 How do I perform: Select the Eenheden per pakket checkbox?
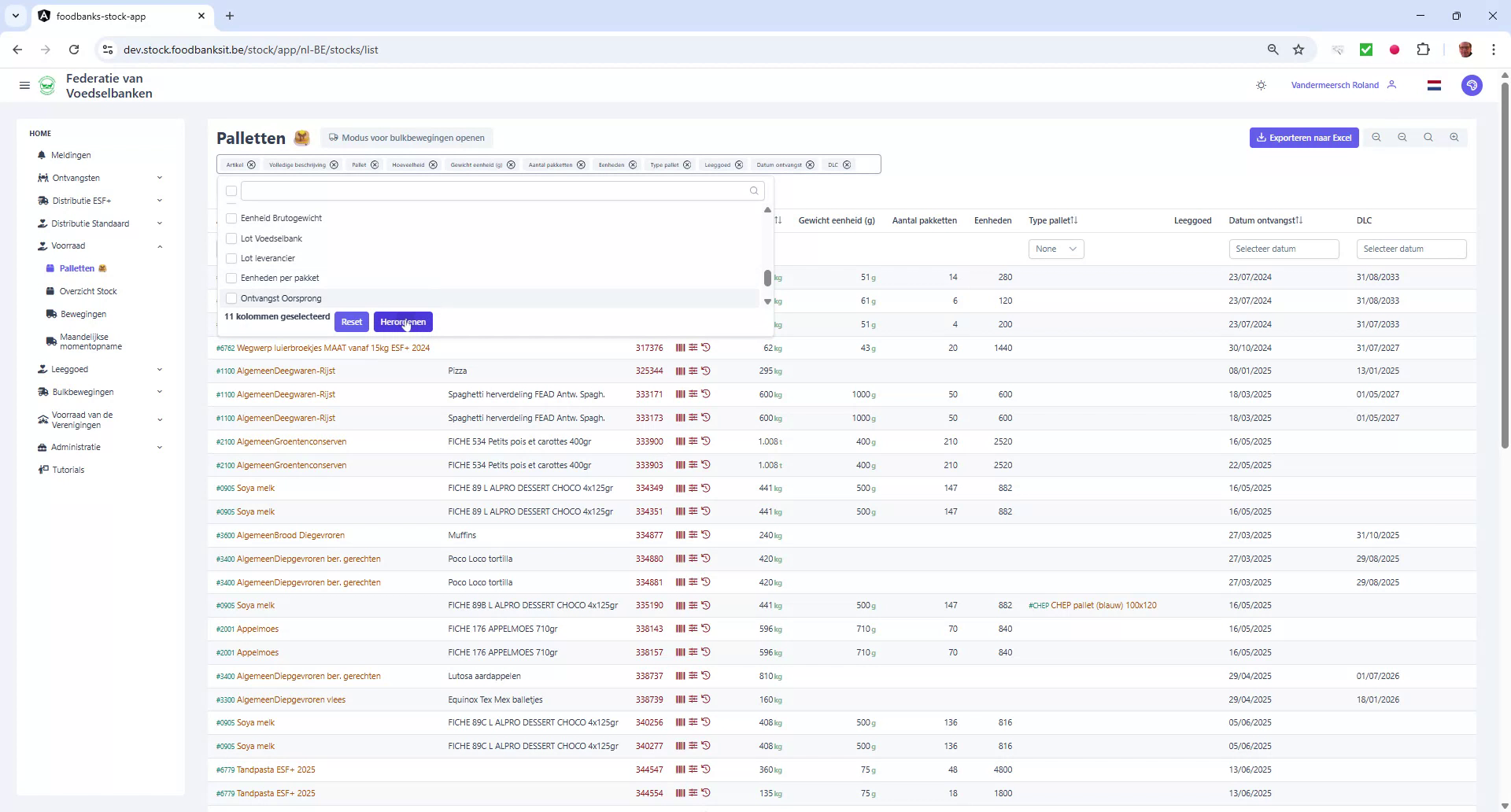click(x=231, y=278)
